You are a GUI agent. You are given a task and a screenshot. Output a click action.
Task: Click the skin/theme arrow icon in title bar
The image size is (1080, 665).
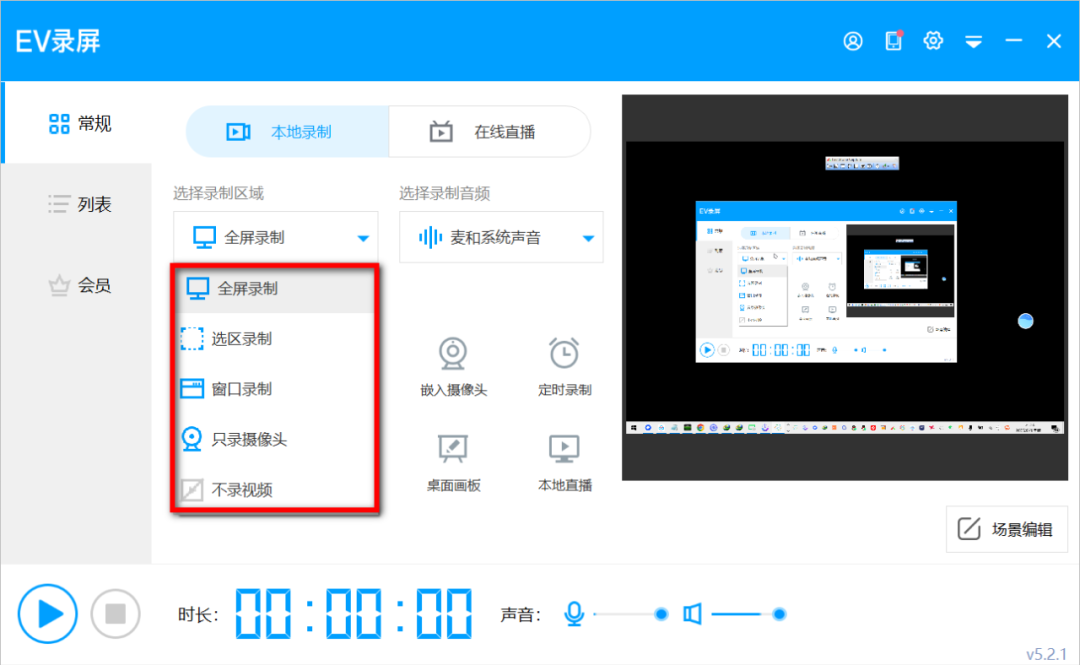[974, 41]
